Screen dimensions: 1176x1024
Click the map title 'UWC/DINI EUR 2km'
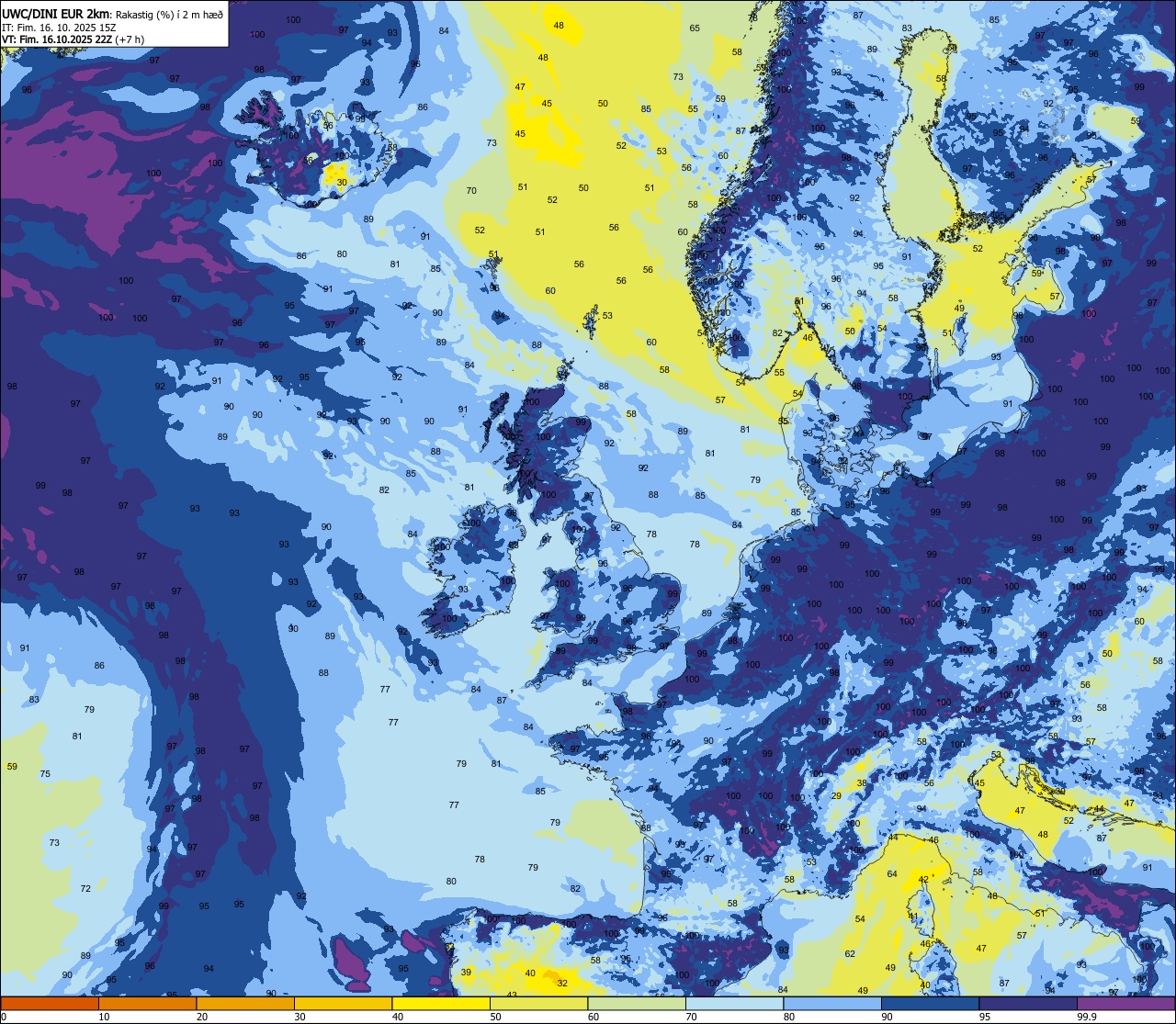tap(55, 14)
